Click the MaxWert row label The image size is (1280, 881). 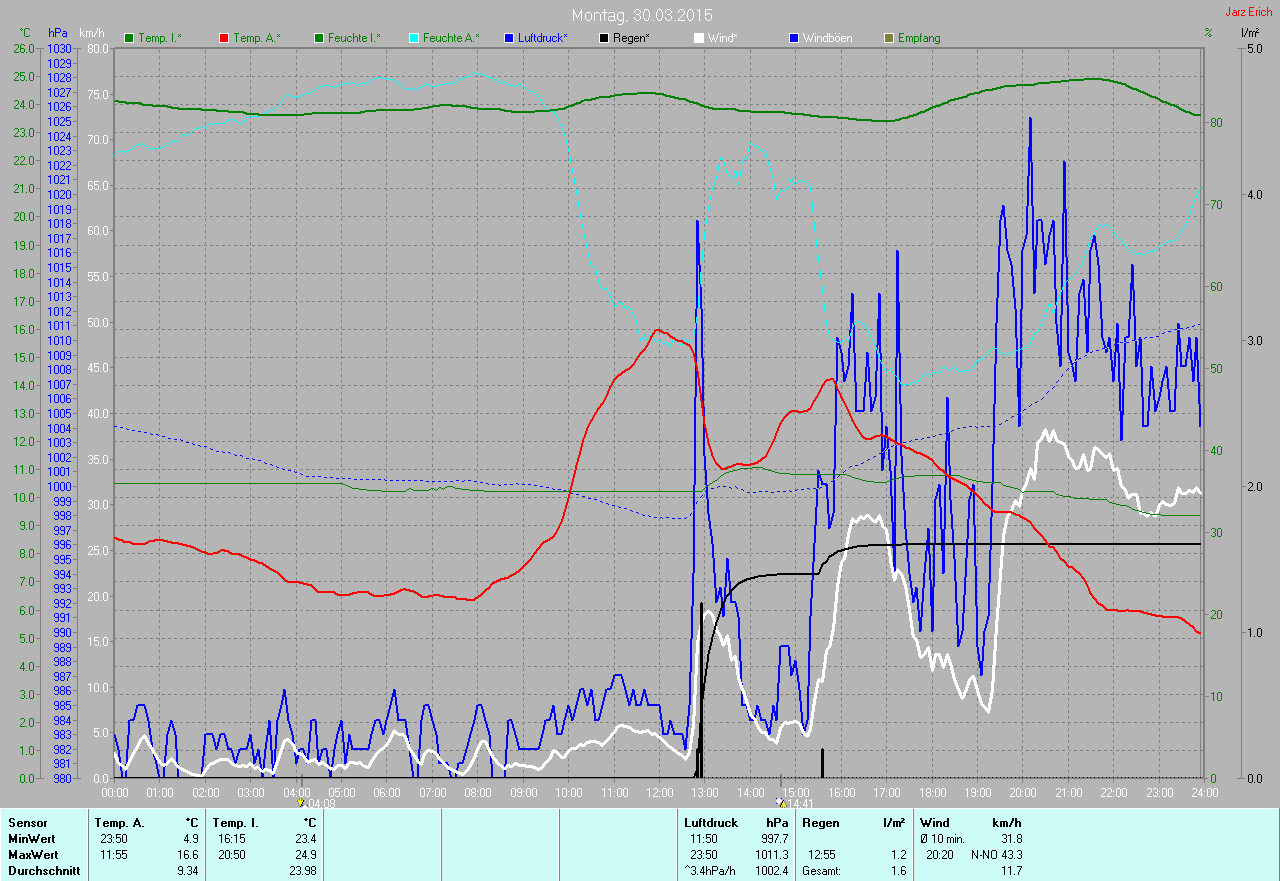coord(32,855)
